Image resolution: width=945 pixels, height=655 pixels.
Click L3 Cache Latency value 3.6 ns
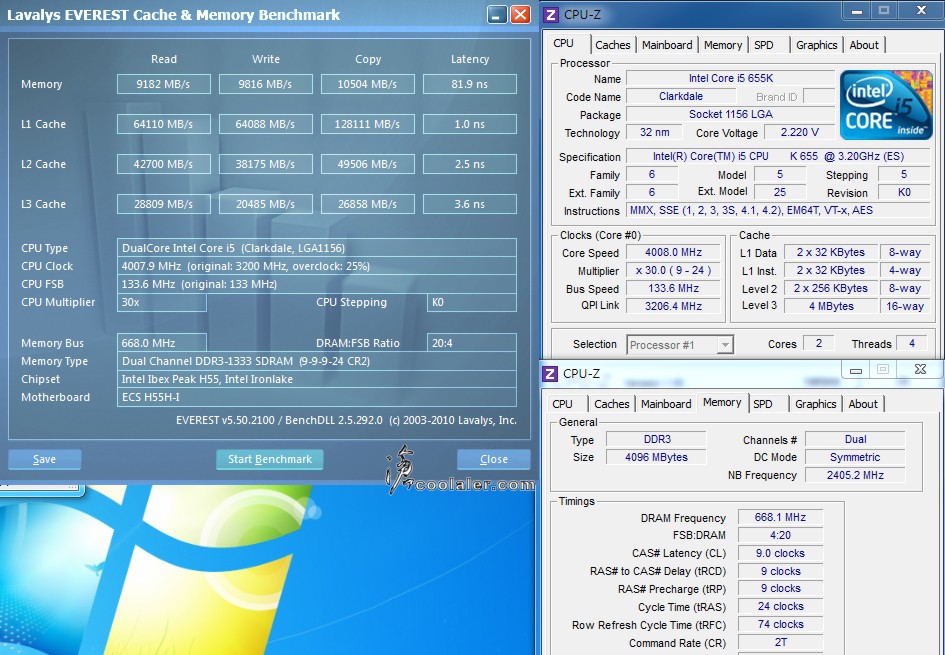[x=469, y=204]
